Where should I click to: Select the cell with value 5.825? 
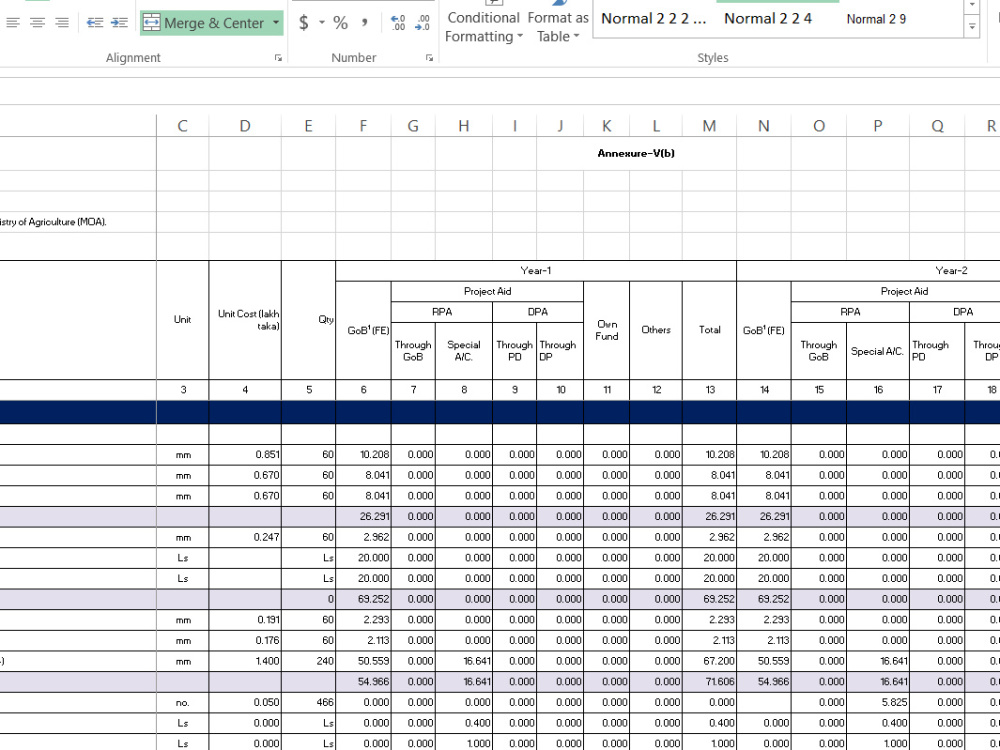pos(878,702)
